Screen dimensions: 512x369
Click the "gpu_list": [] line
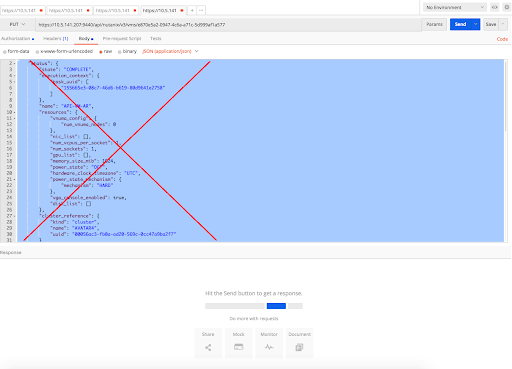tap(70, 155)
